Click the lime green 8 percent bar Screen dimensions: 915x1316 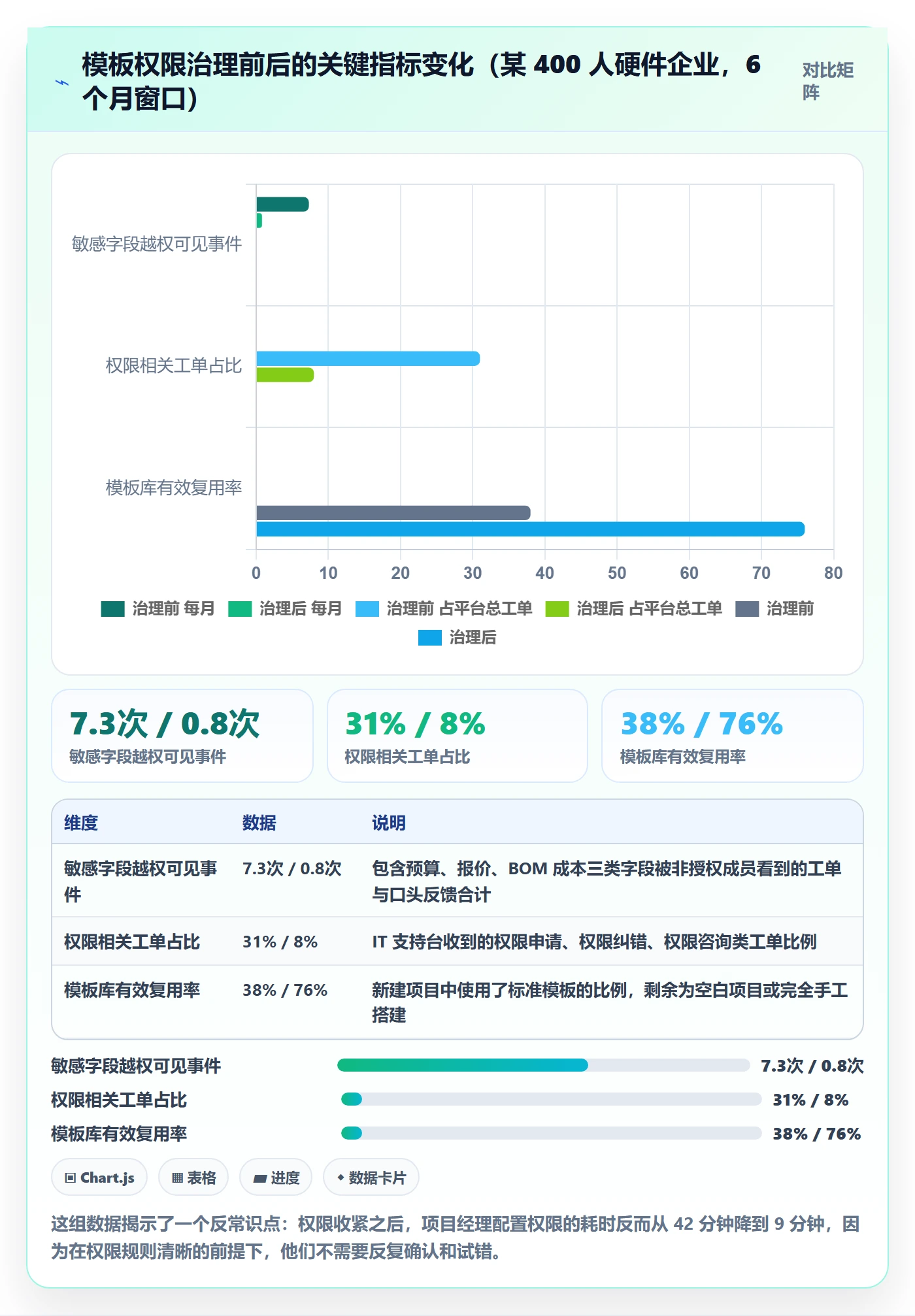(x=285, y=375)
